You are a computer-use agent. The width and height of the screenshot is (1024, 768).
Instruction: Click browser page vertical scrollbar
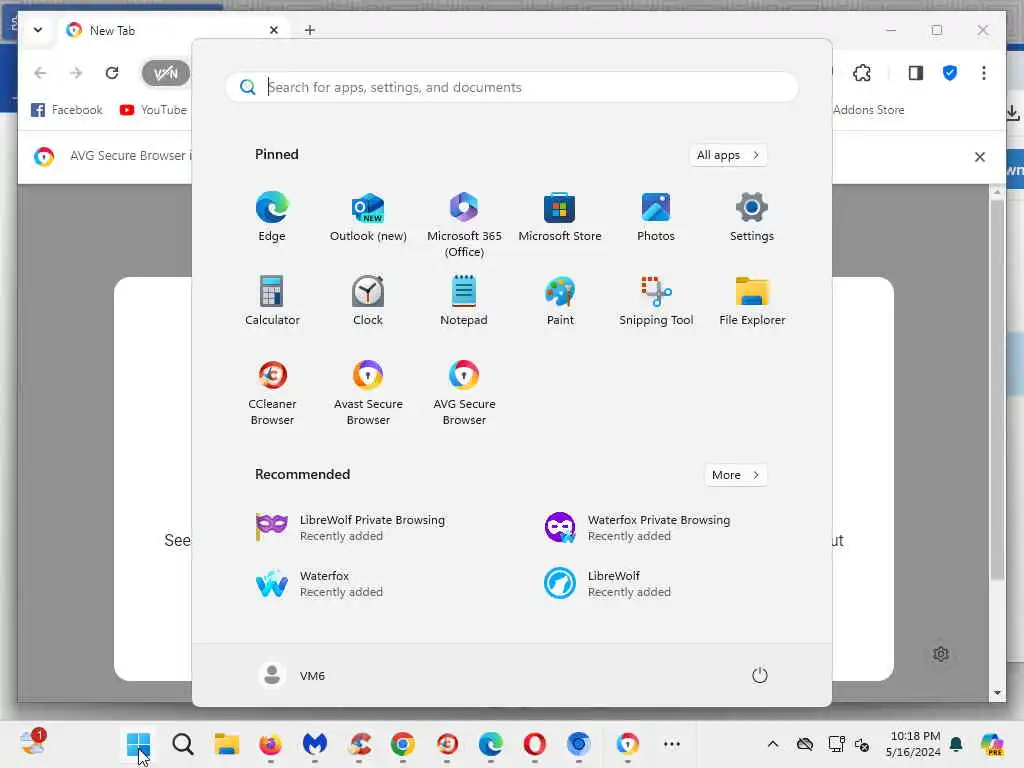997,390
